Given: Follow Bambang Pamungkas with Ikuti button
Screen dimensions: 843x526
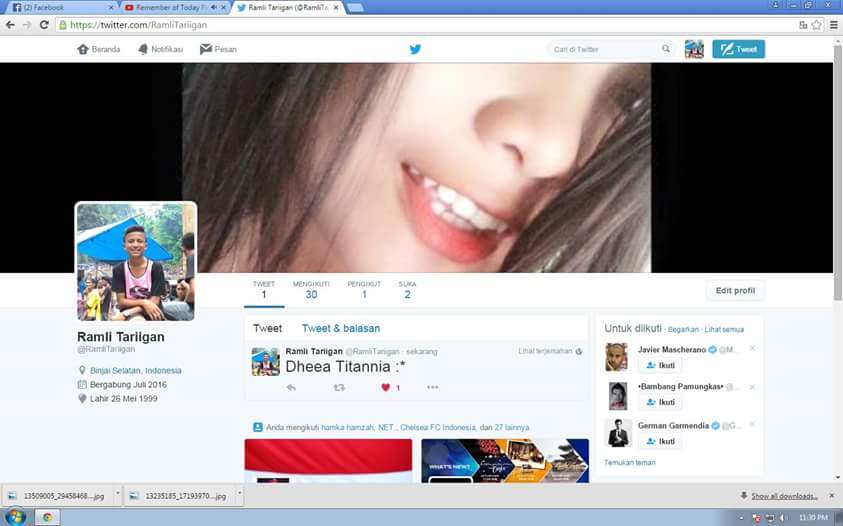Looking at the screenshot, I should (660, 402).
